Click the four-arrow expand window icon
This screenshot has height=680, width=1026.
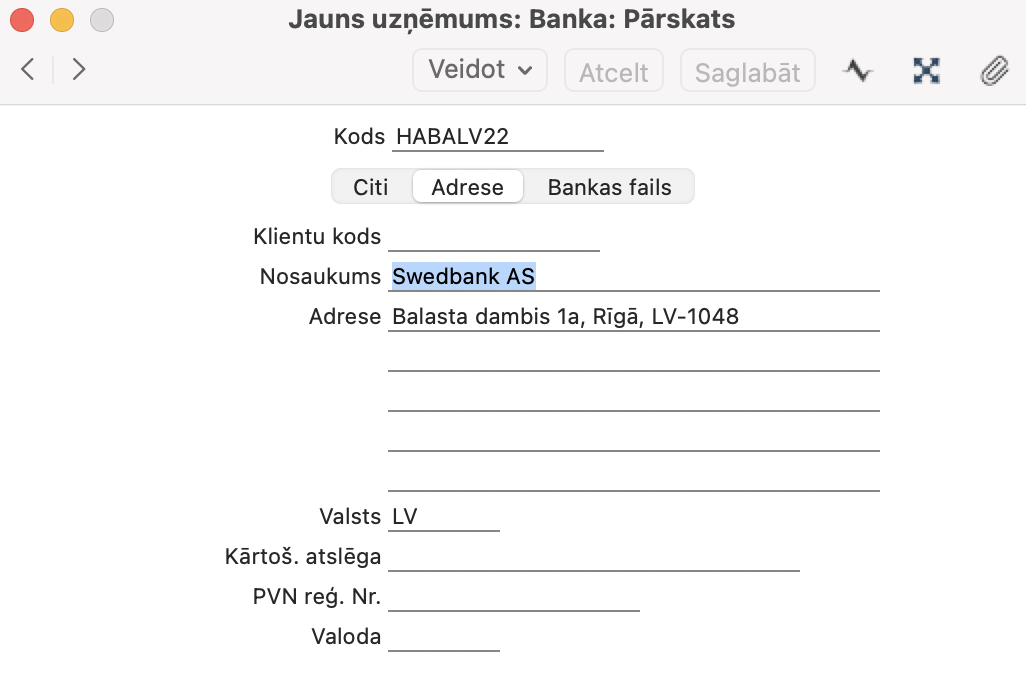927,70
